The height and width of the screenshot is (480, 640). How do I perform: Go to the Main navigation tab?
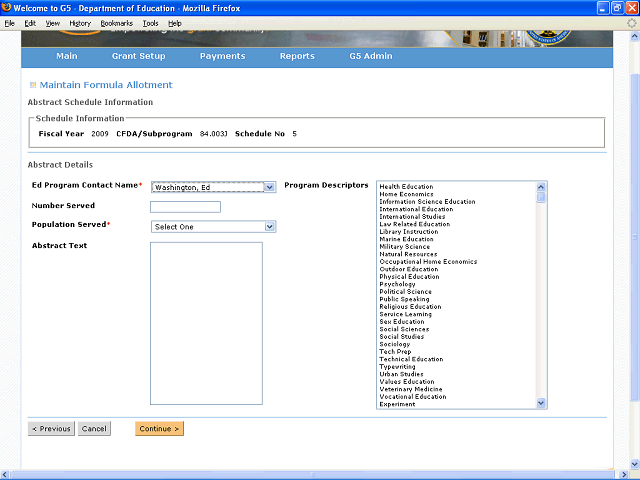point(67,56)
